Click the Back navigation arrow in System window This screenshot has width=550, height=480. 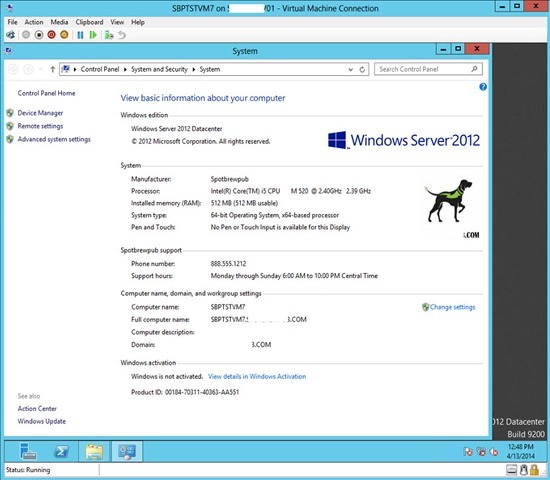point(13,69)
